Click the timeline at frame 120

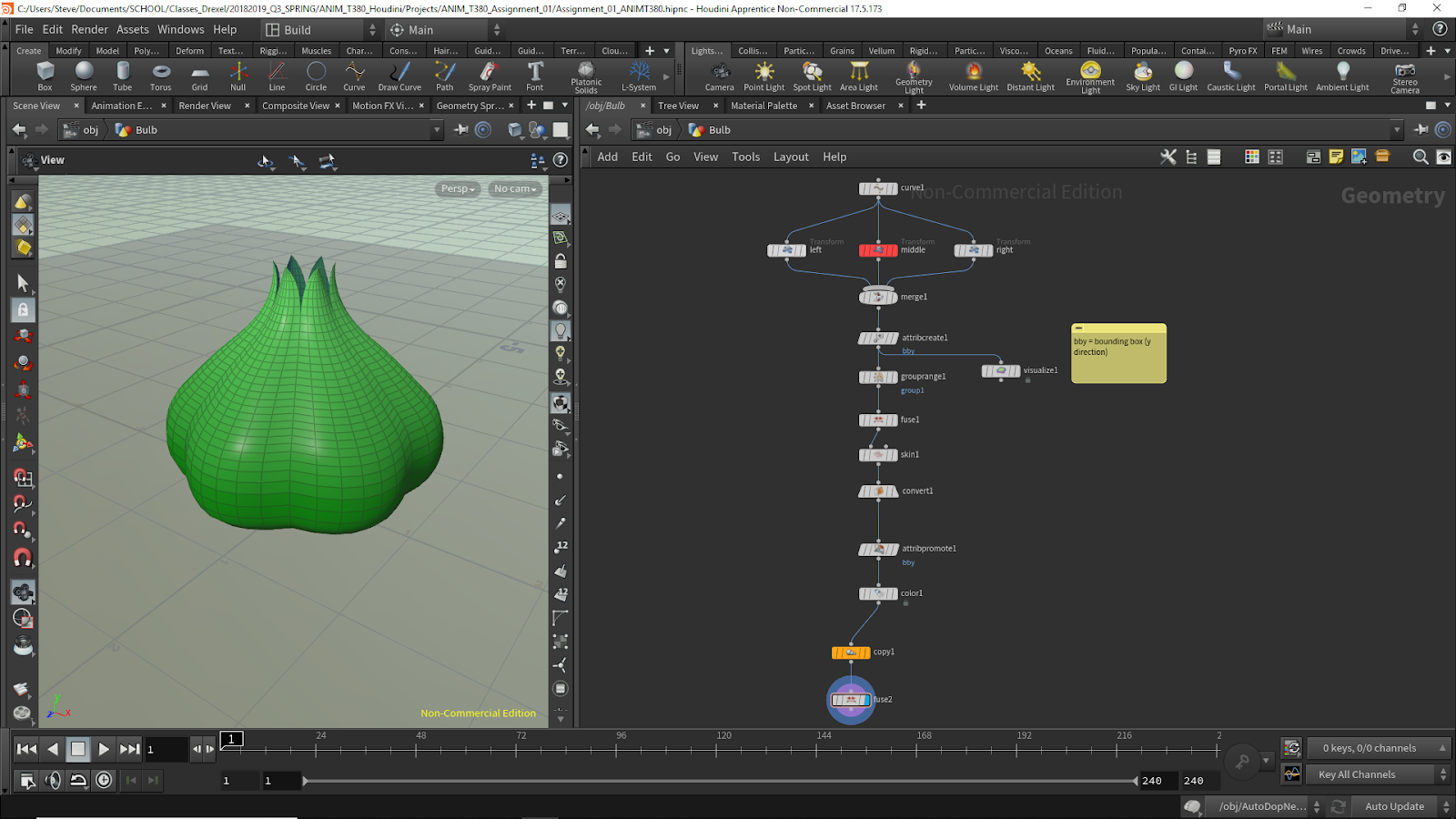[x=716, y=749]
